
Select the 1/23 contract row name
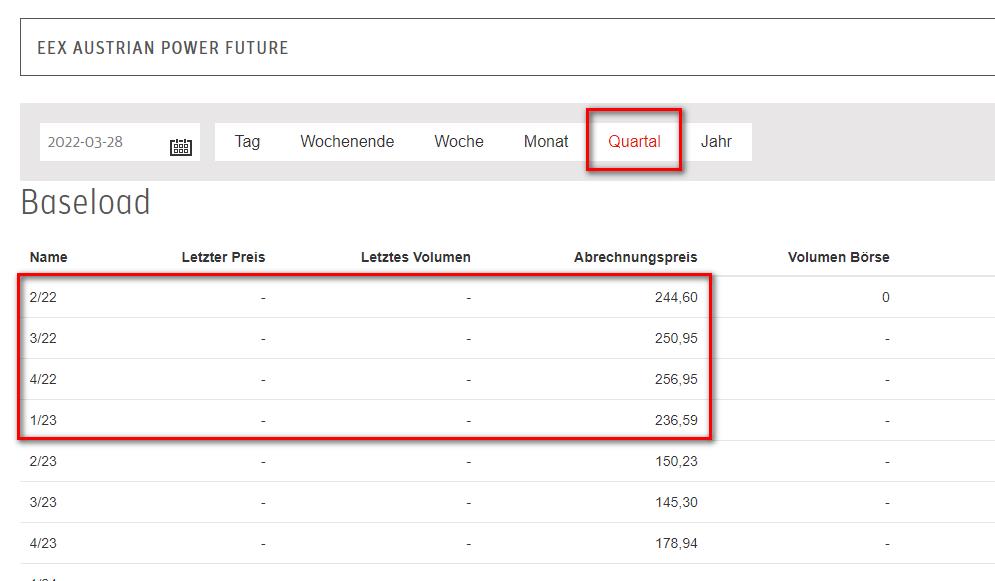point(43,421)
